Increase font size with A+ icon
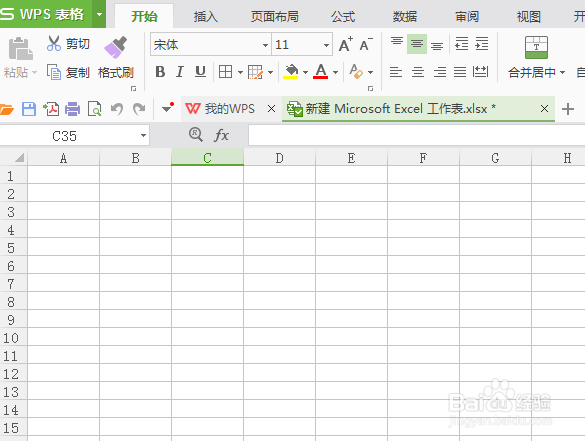Screen dimensions: 585x441 345,44
